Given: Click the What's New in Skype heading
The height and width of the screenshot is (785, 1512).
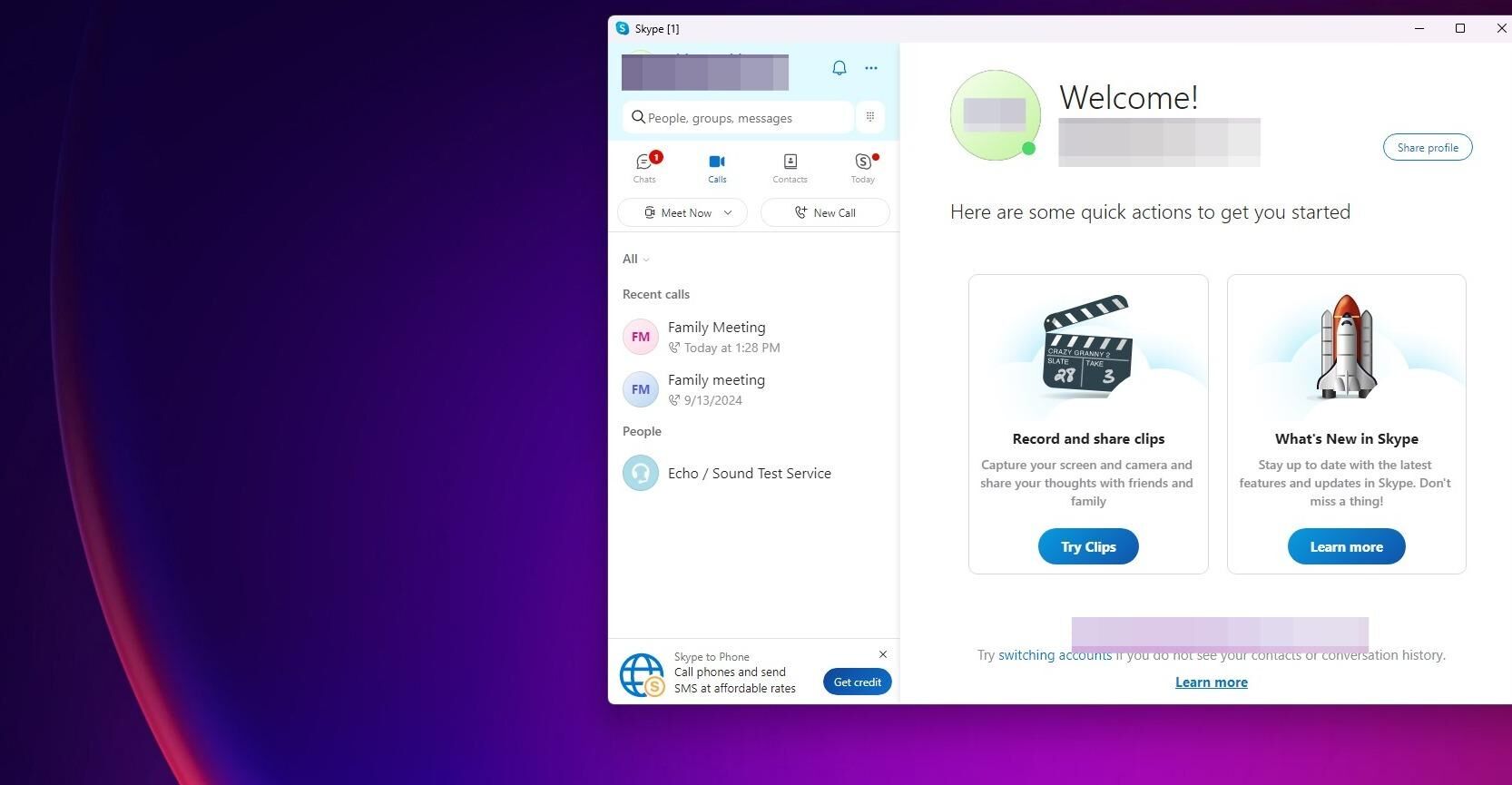Looking at the screenshot, I should tap(1347, 438).
